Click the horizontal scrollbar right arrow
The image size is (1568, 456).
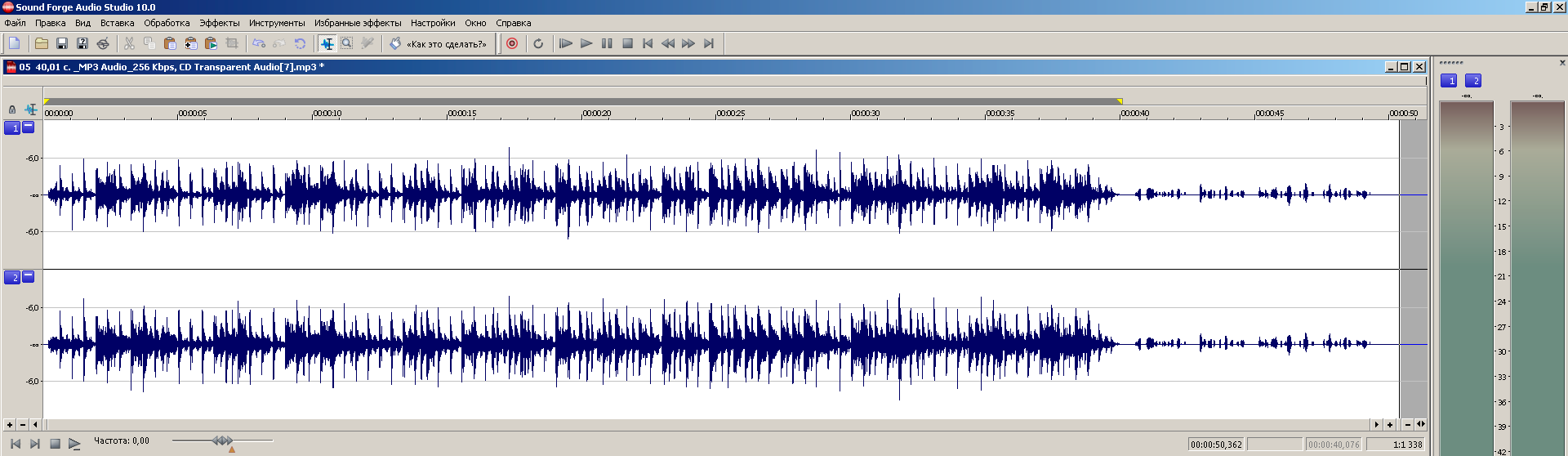point(1376,424)
